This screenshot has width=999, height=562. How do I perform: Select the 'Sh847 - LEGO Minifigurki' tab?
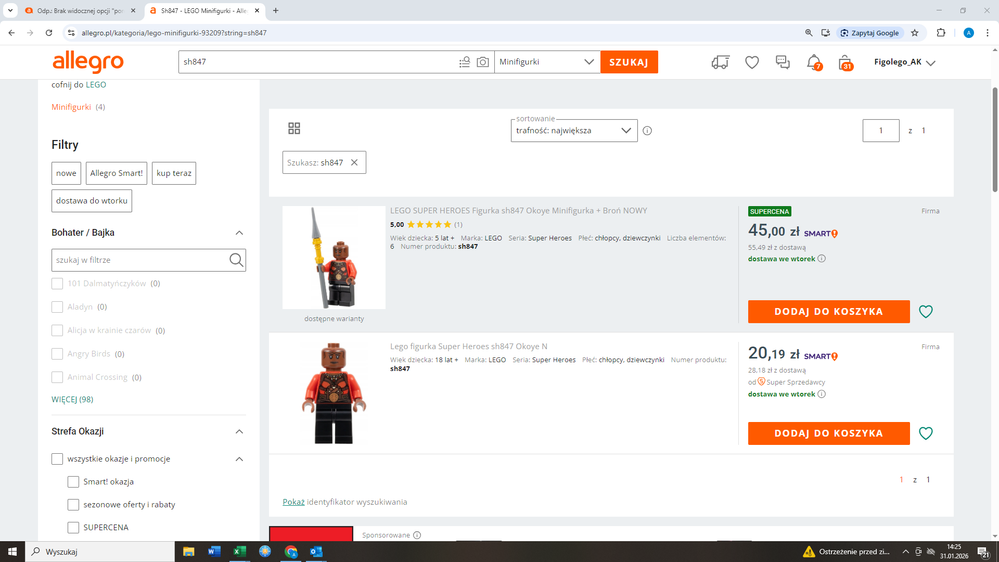(x=205, y=11)
